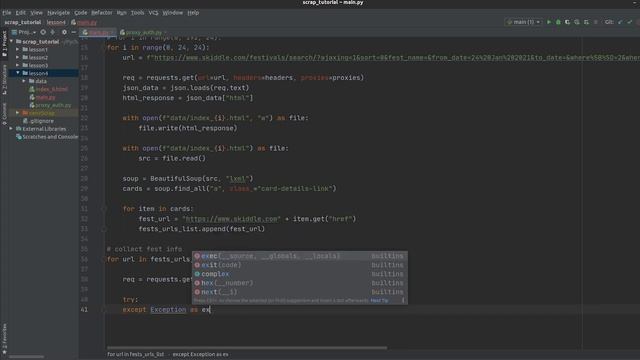The height and width of the screenshot is (360, 640).
Task: Choose complex from the autocomplete list
Action: (300, 274)
